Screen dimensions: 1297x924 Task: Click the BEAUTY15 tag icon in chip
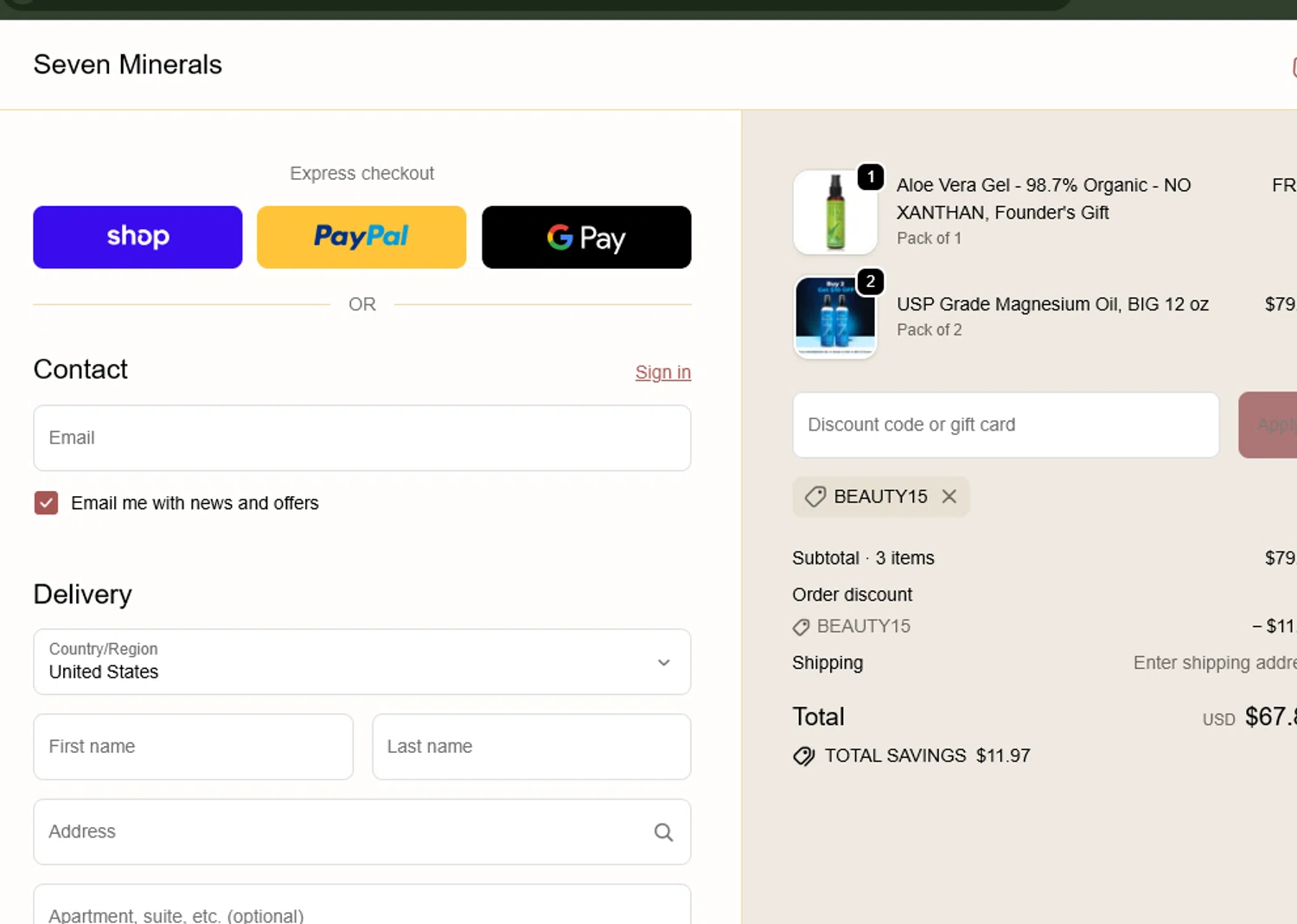[815, 497]
